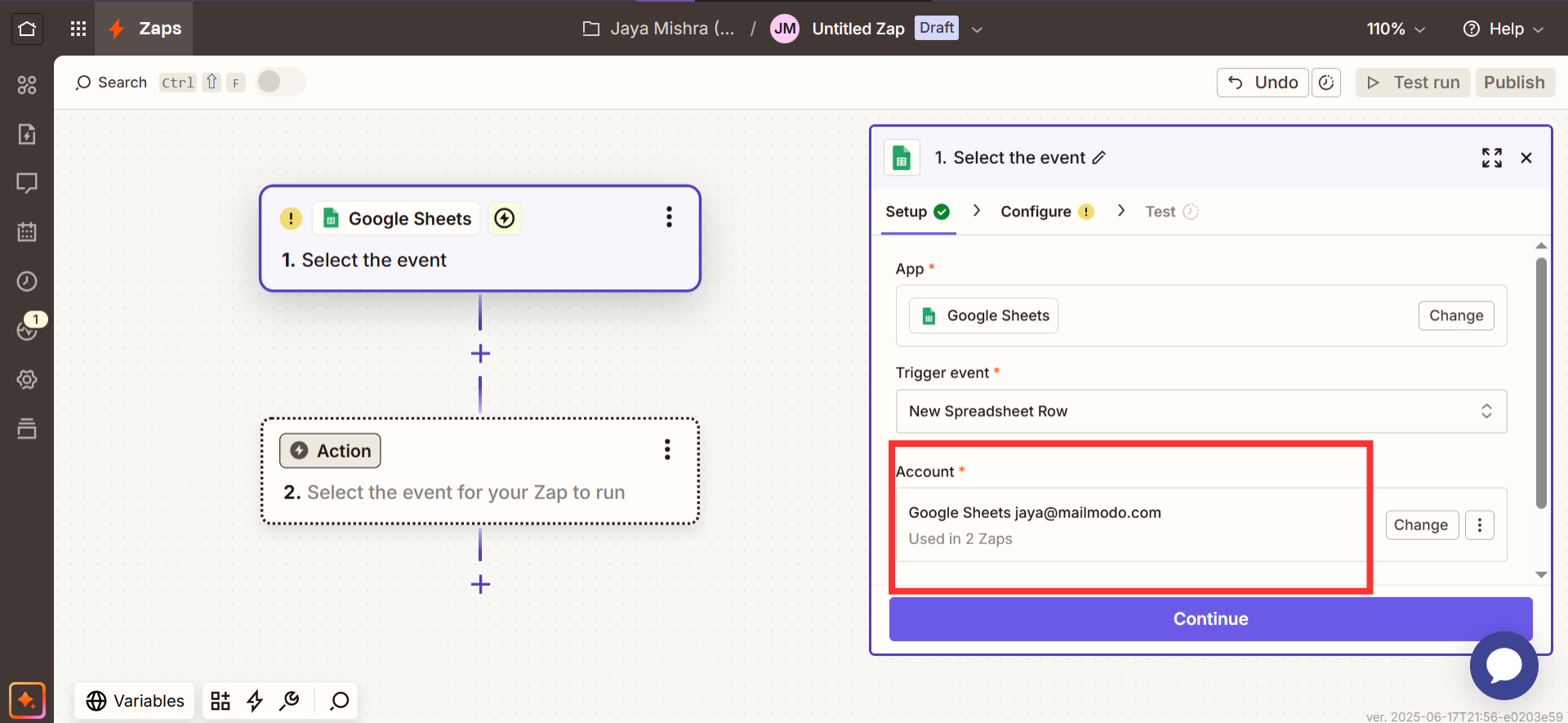Viewport: 1568px width, 723px height.
Task: Start a Test run
Action: tap(1413, 83)
